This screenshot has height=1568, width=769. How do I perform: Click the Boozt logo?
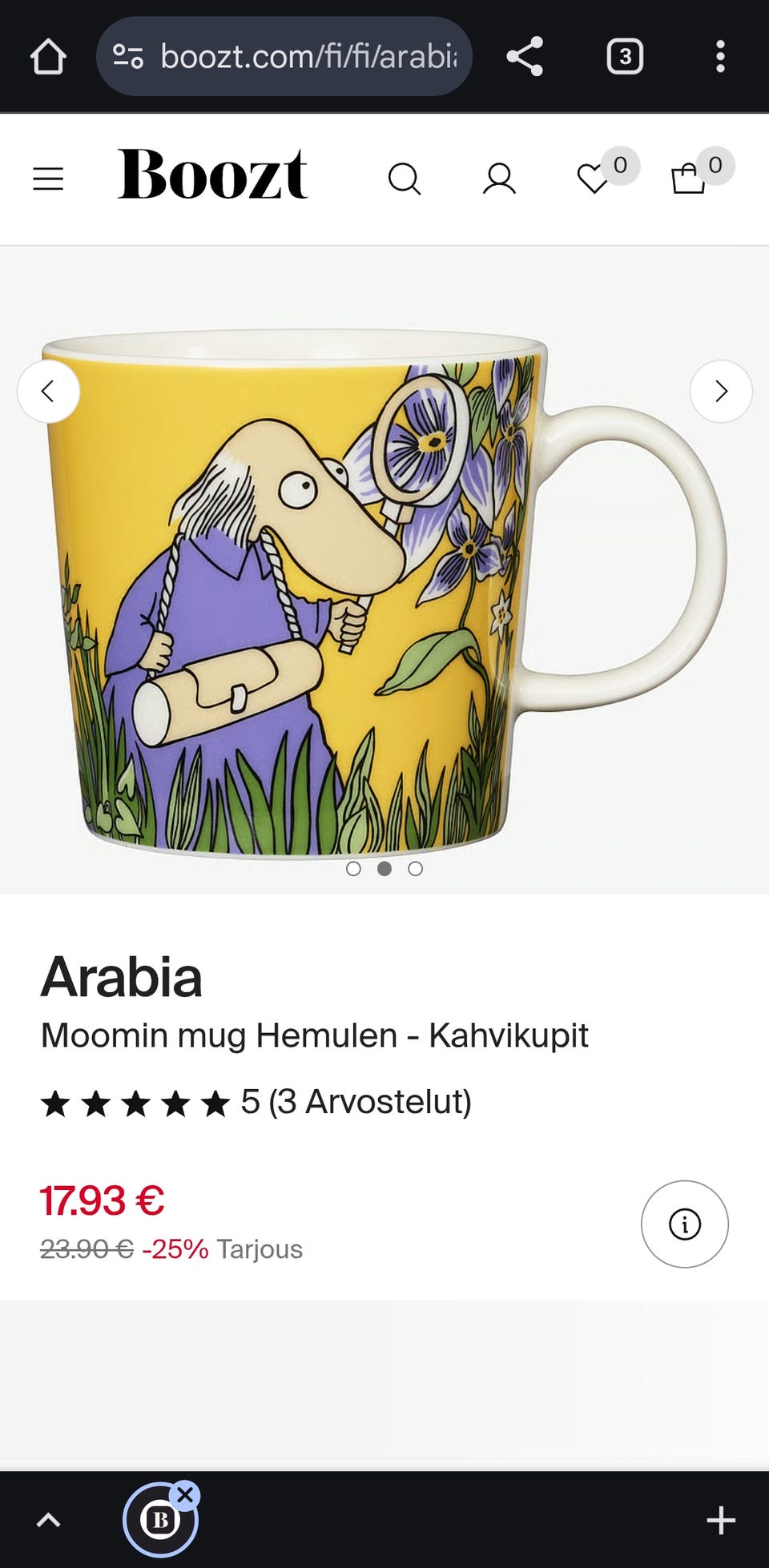(213, 174)
